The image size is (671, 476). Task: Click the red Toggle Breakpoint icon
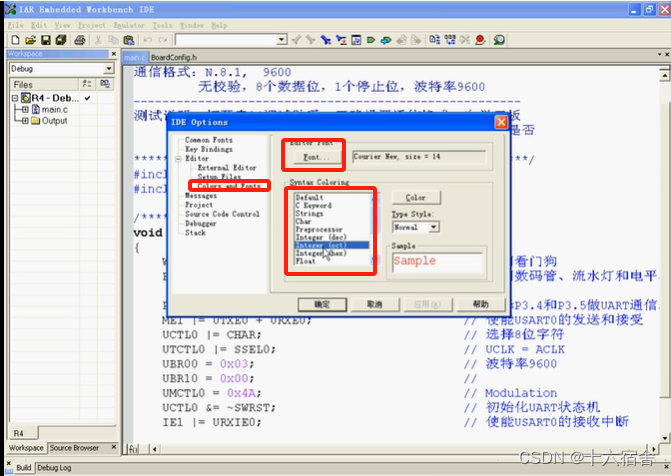pyautogui.click(x=480, y=40)
